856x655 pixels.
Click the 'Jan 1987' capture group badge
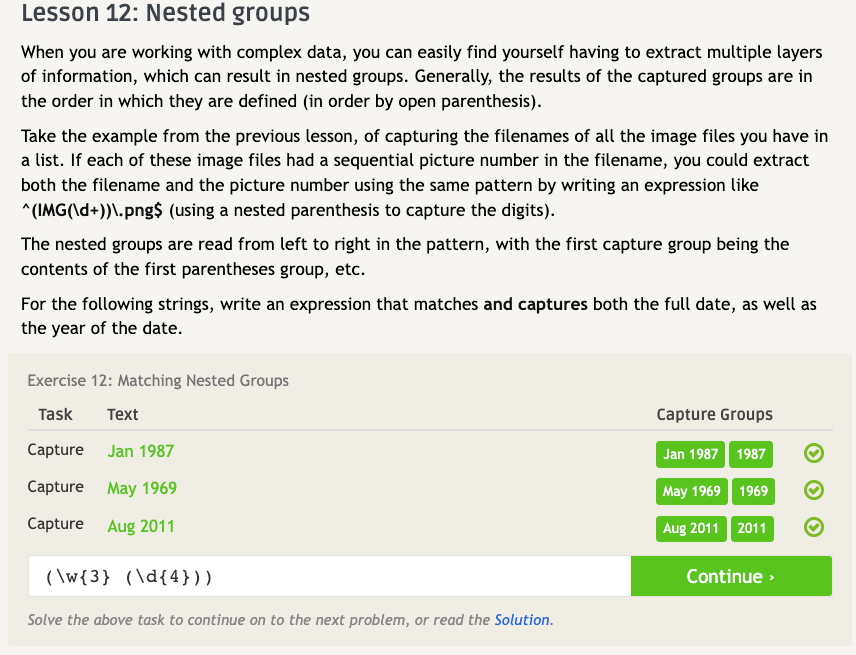pos(690,454)
